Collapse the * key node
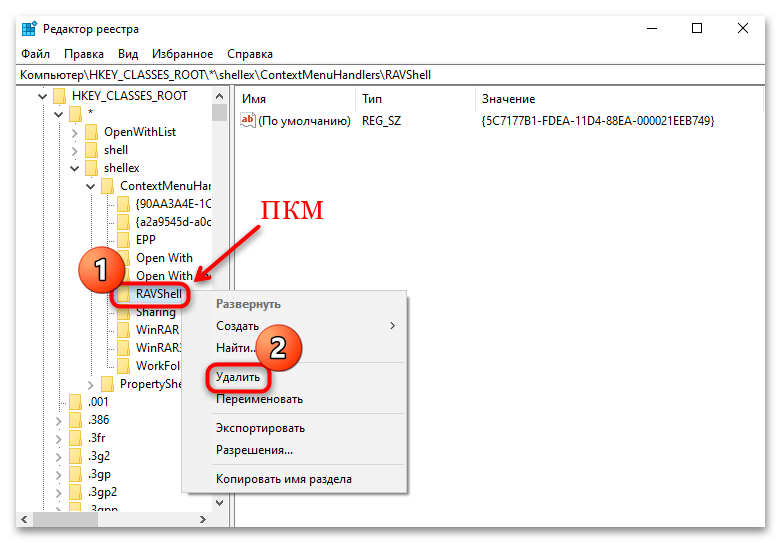This screenshot has height=543, width=781. (x=58, y=114)
